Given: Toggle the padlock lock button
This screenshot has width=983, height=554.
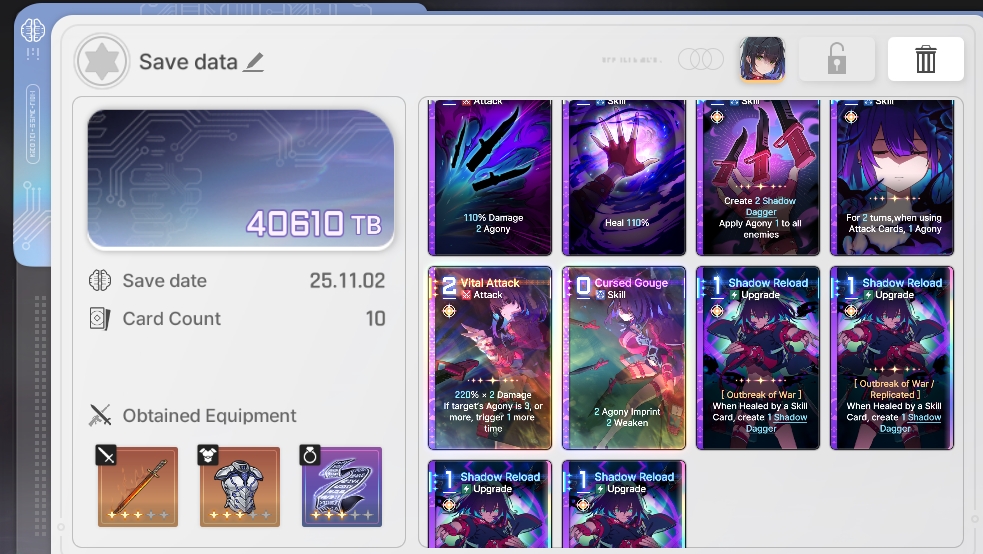Looking at the screenshot, I should (836, 59).
